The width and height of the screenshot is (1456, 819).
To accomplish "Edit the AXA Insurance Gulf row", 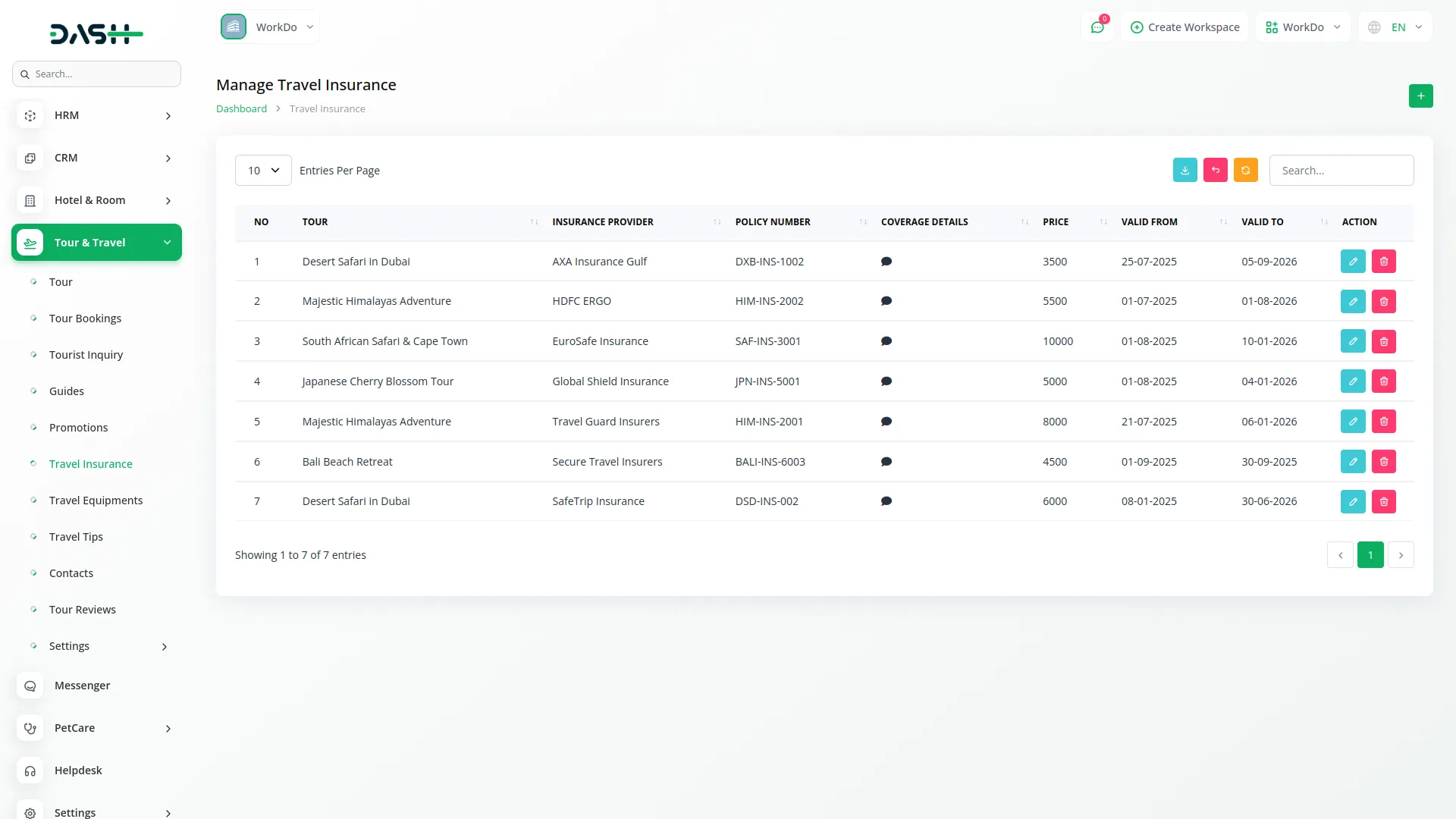I will coord(1353,262).
